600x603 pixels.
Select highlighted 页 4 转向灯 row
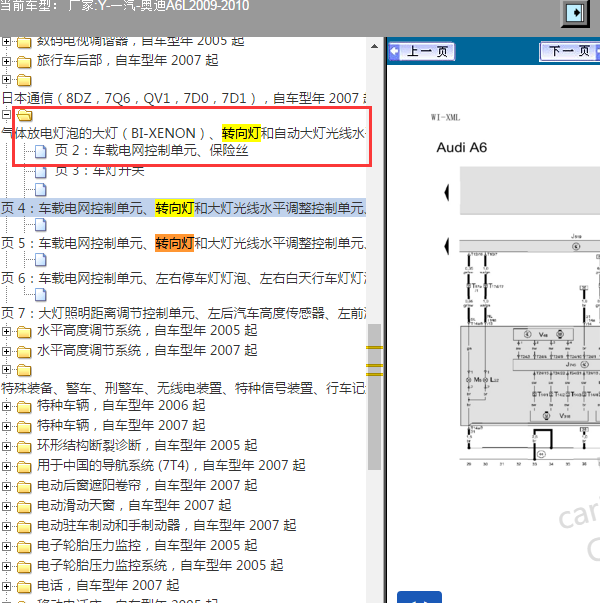(x=183, y=208)
